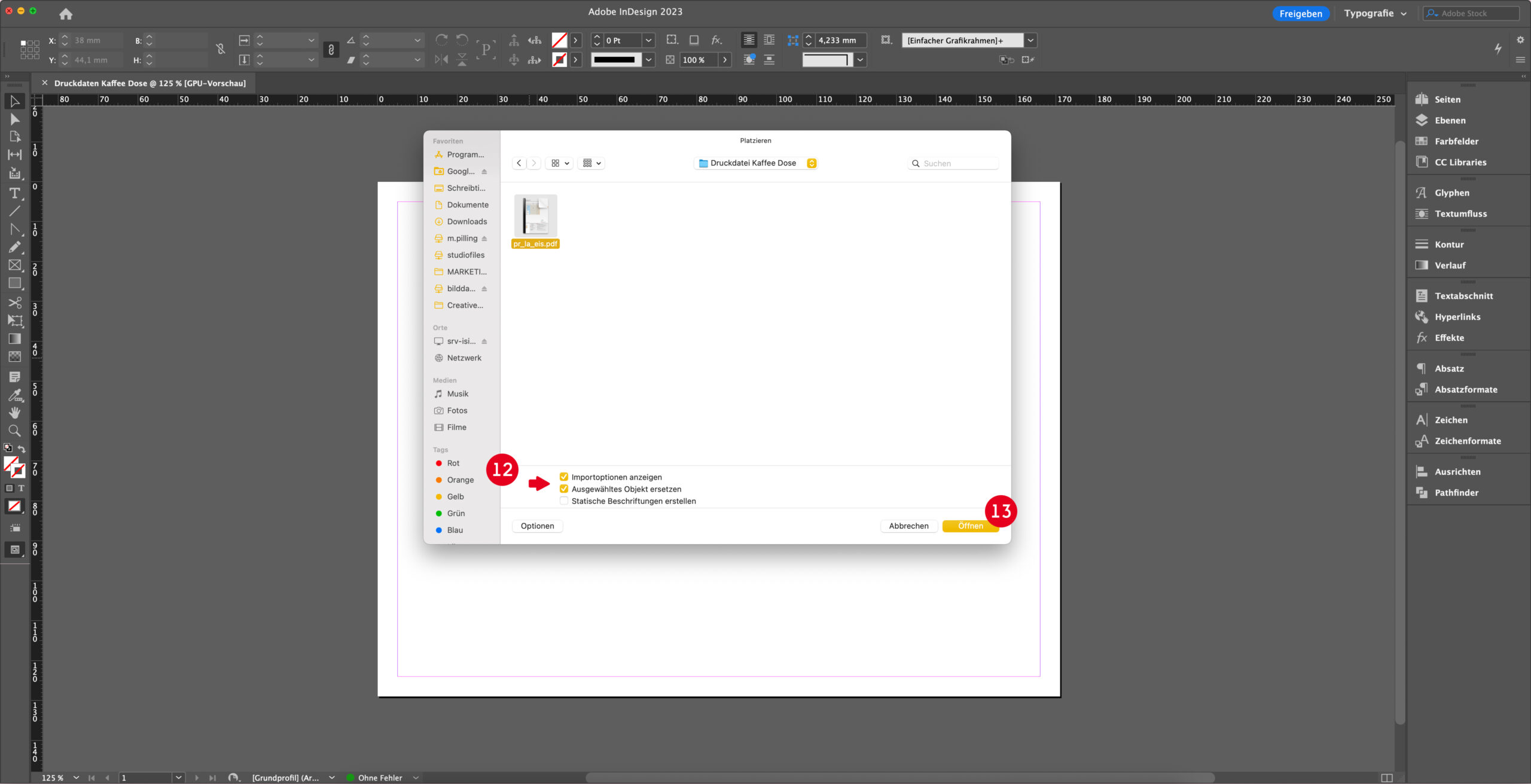This screenshot has width=1531, height=784.
Task: Select the Type tool in toolbar
Action: click(x=14, y=193)
